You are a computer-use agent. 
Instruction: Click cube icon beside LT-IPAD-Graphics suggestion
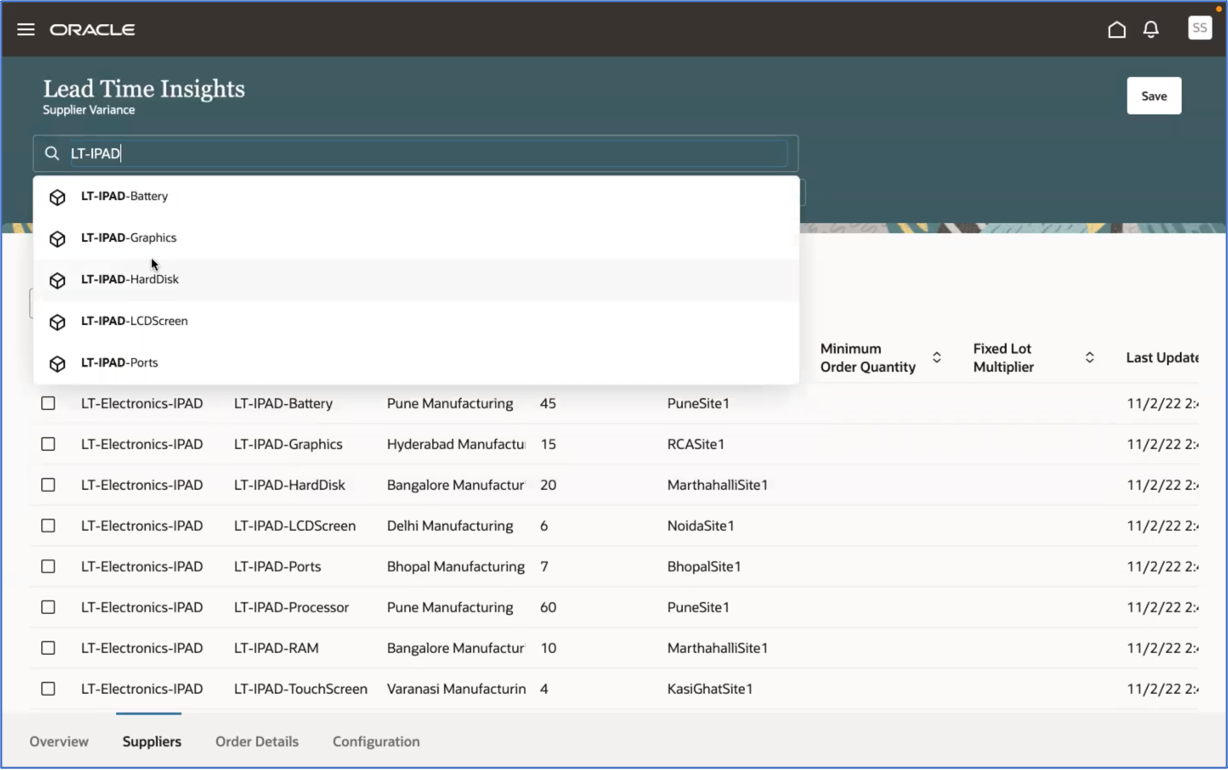coord(58,239)
